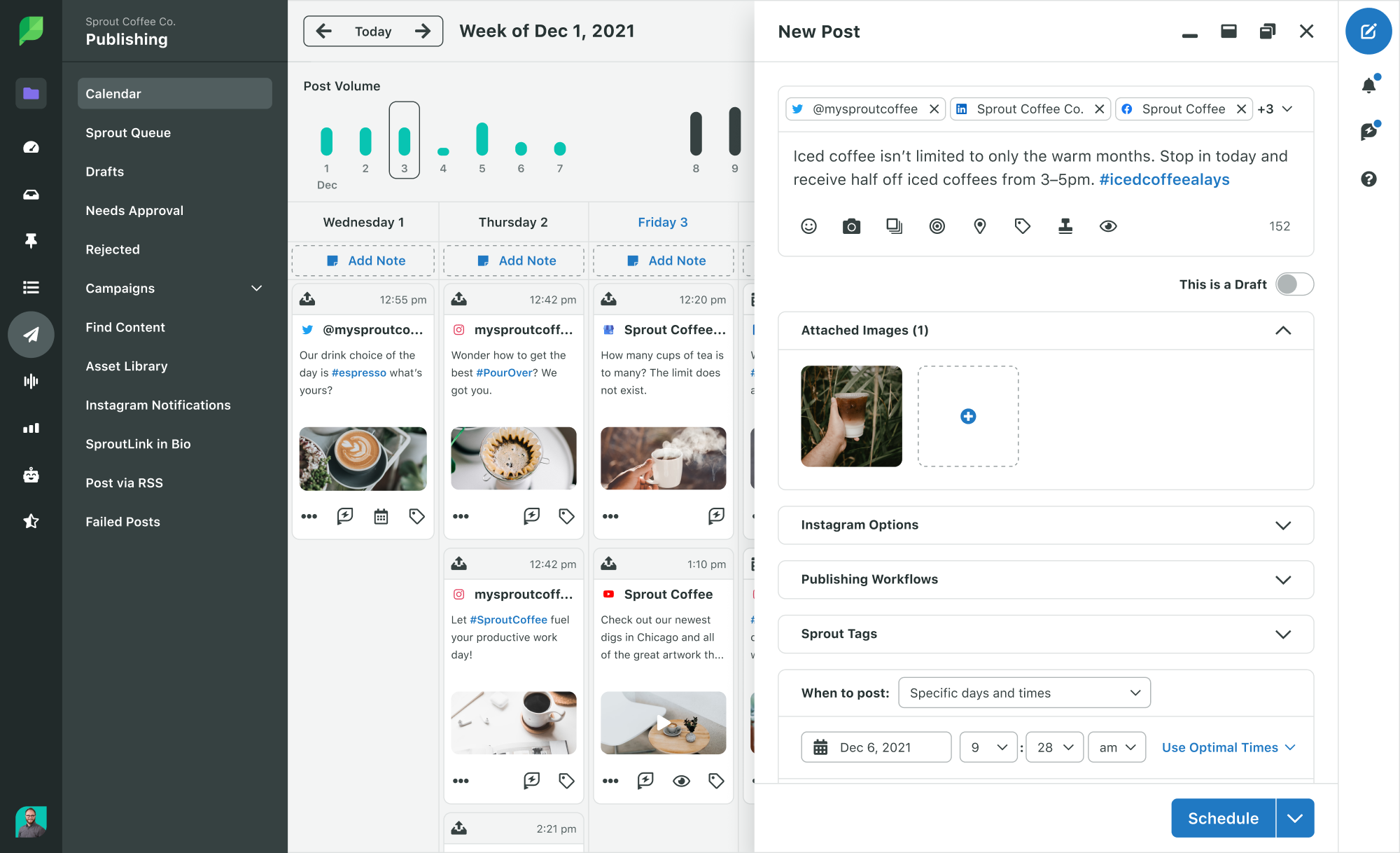Click the Needs Approval menu item

click(x=134, y=210)
